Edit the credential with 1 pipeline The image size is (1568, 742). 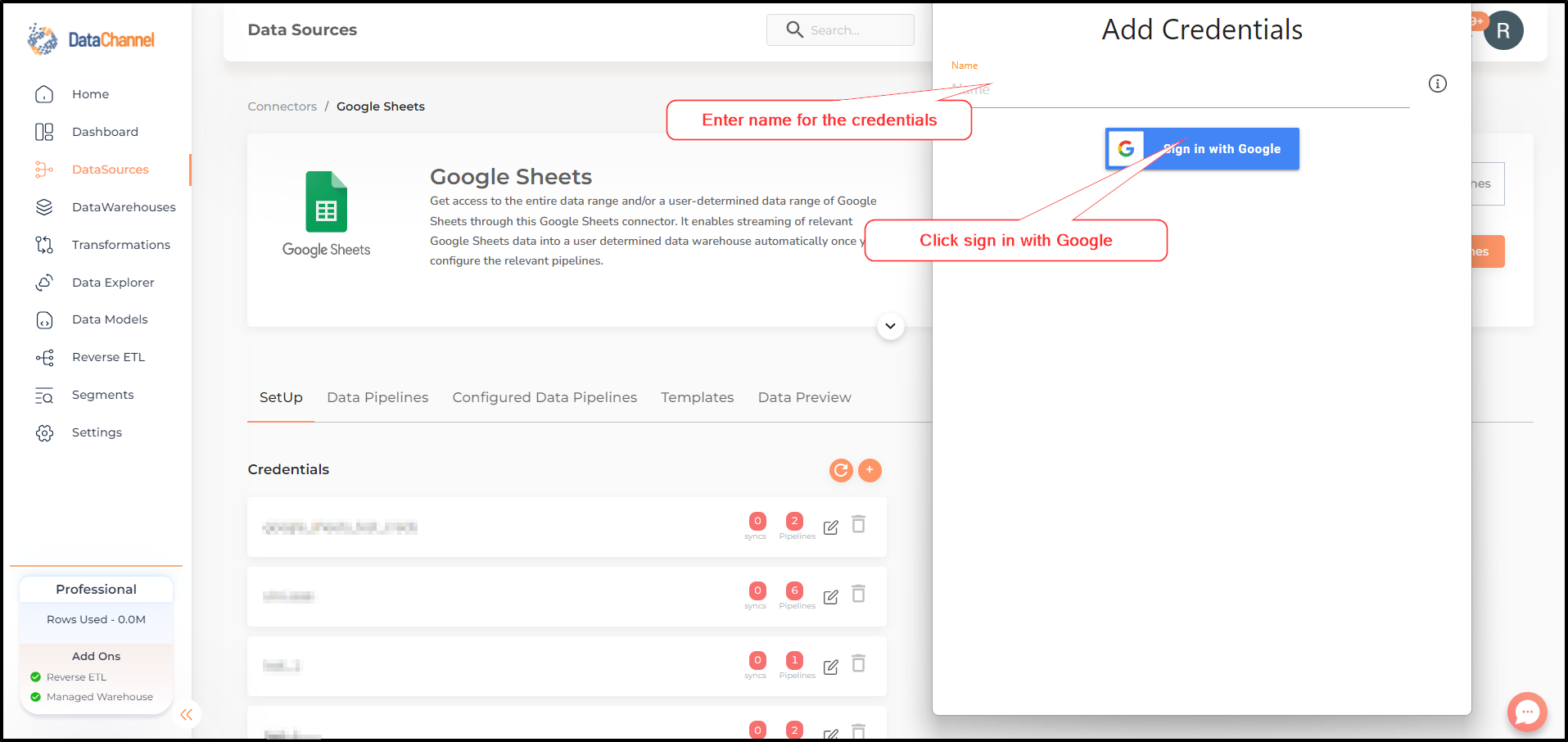(831, 667)
